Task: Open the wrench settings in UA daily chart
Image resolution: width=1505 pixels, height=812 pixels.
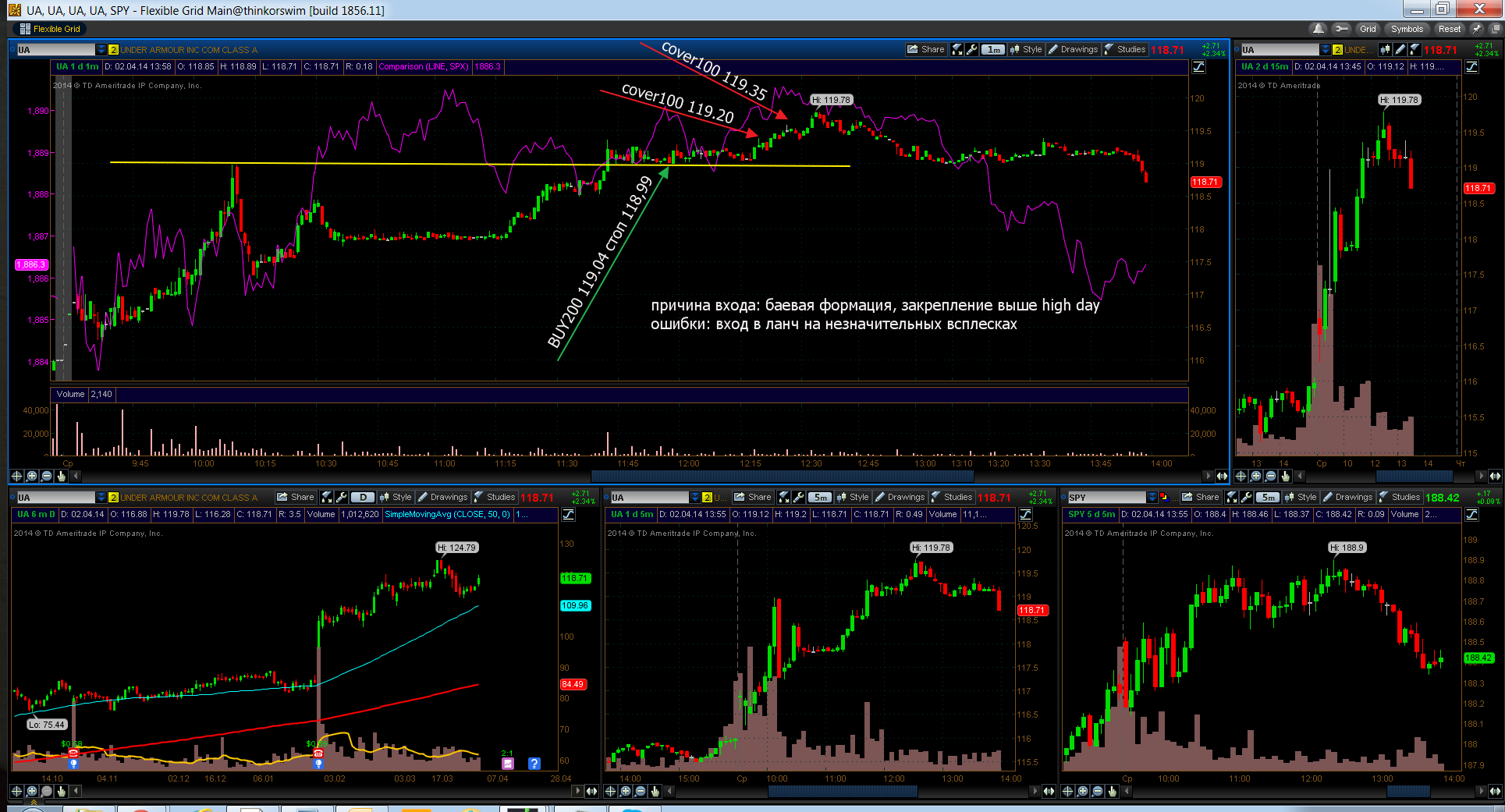Action: (341, 497)
